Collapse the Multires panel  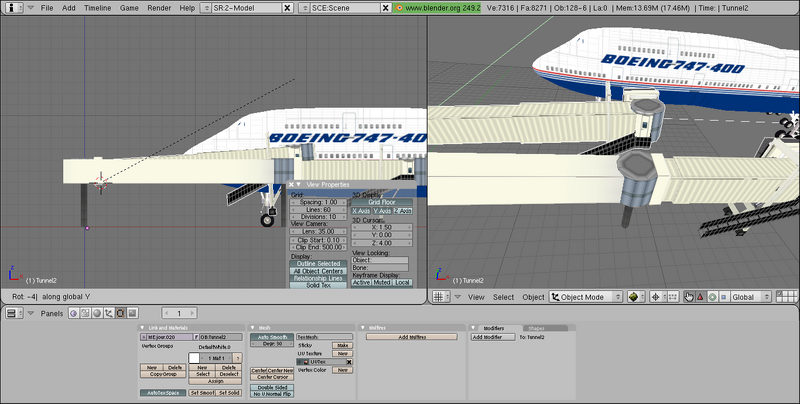pyautogui.click(x=363, y=328)
